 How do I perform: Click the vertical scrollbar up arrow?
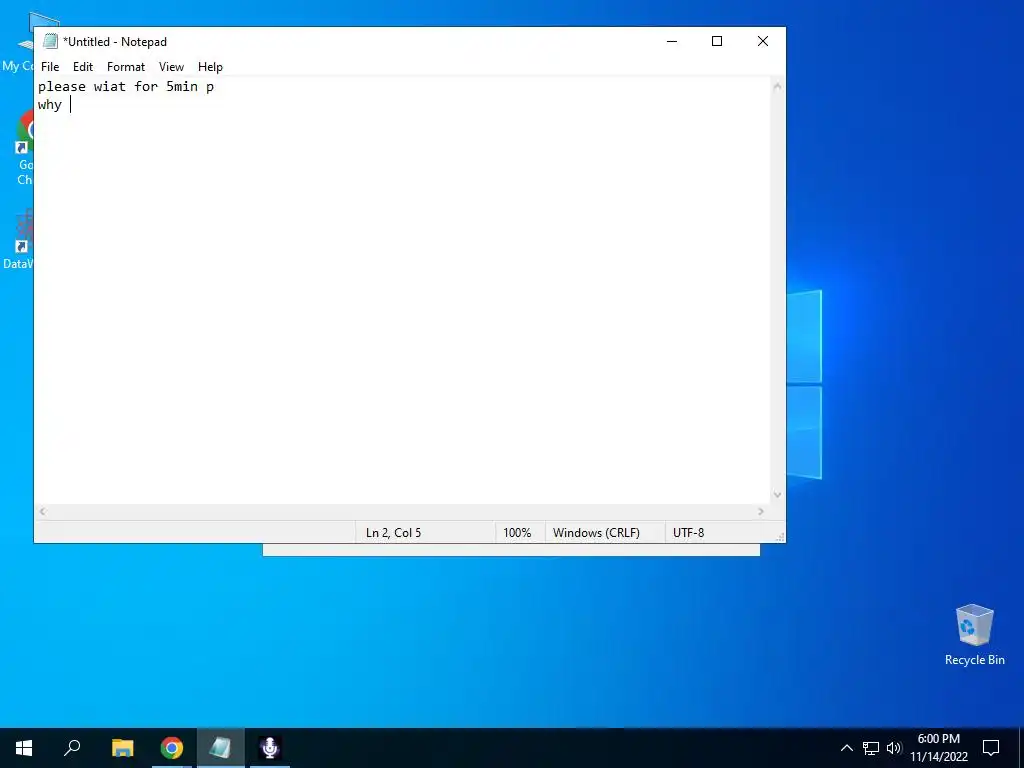click(x=777, y=86)
